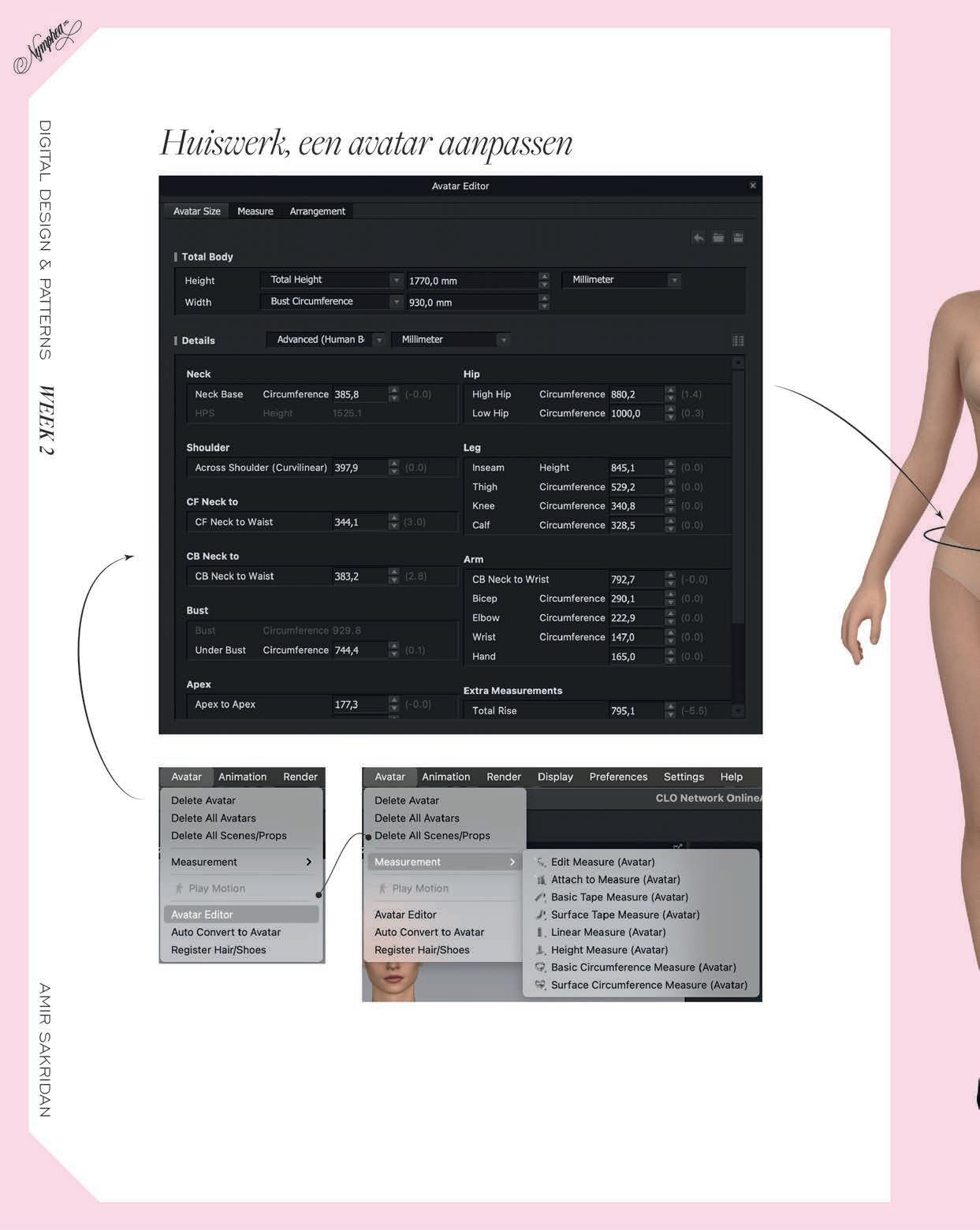Click Register Hair/Shoes in right menu
This screenshot has width=980, height=1230.
coord(422,950)
